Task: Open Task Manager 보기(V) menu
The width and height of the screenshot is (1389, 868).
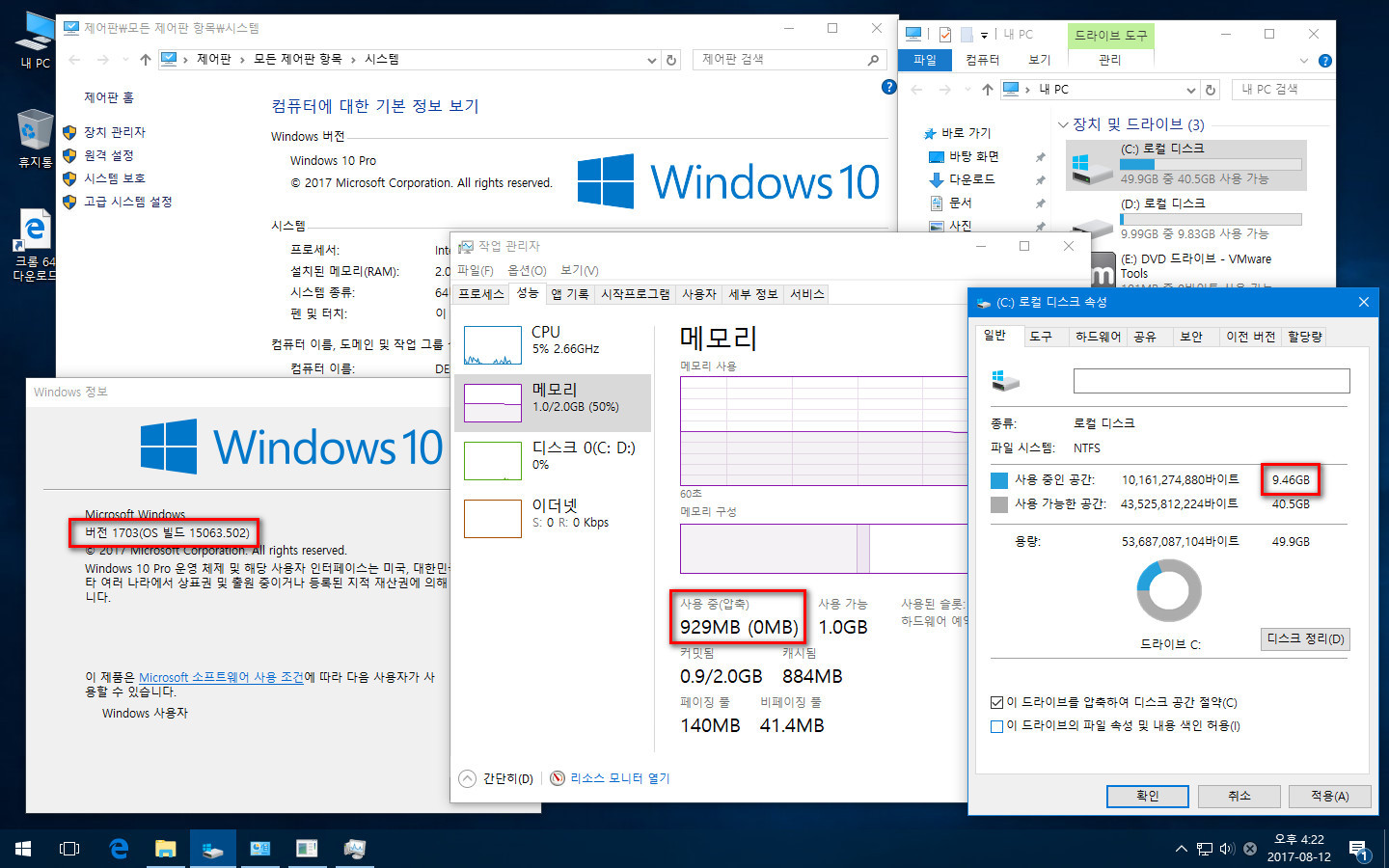Action: pos(580,270)
